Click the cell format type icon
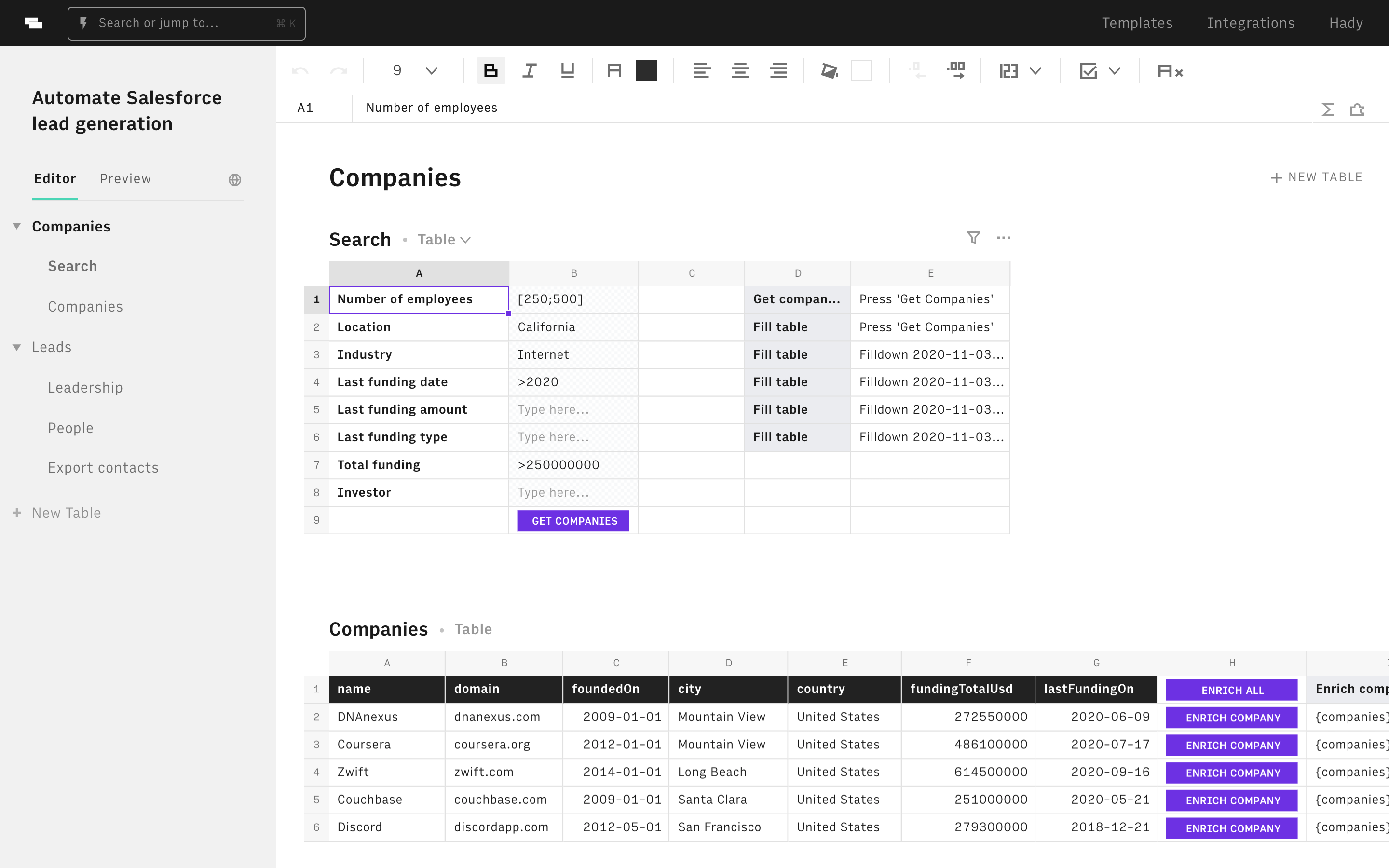Image resolution: width=1389 pixels, height=868 pixels. click(1008, 71)
